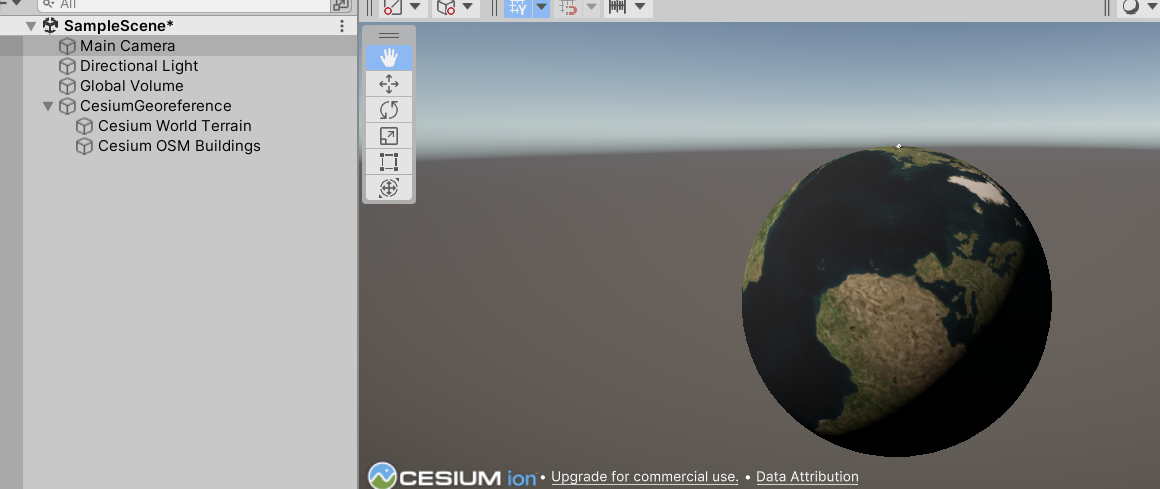This screenshot has height=489, width=1160.
Task: Open Upgrade for commercial use link
Action: pyautogui.click(x=645, y=477)
